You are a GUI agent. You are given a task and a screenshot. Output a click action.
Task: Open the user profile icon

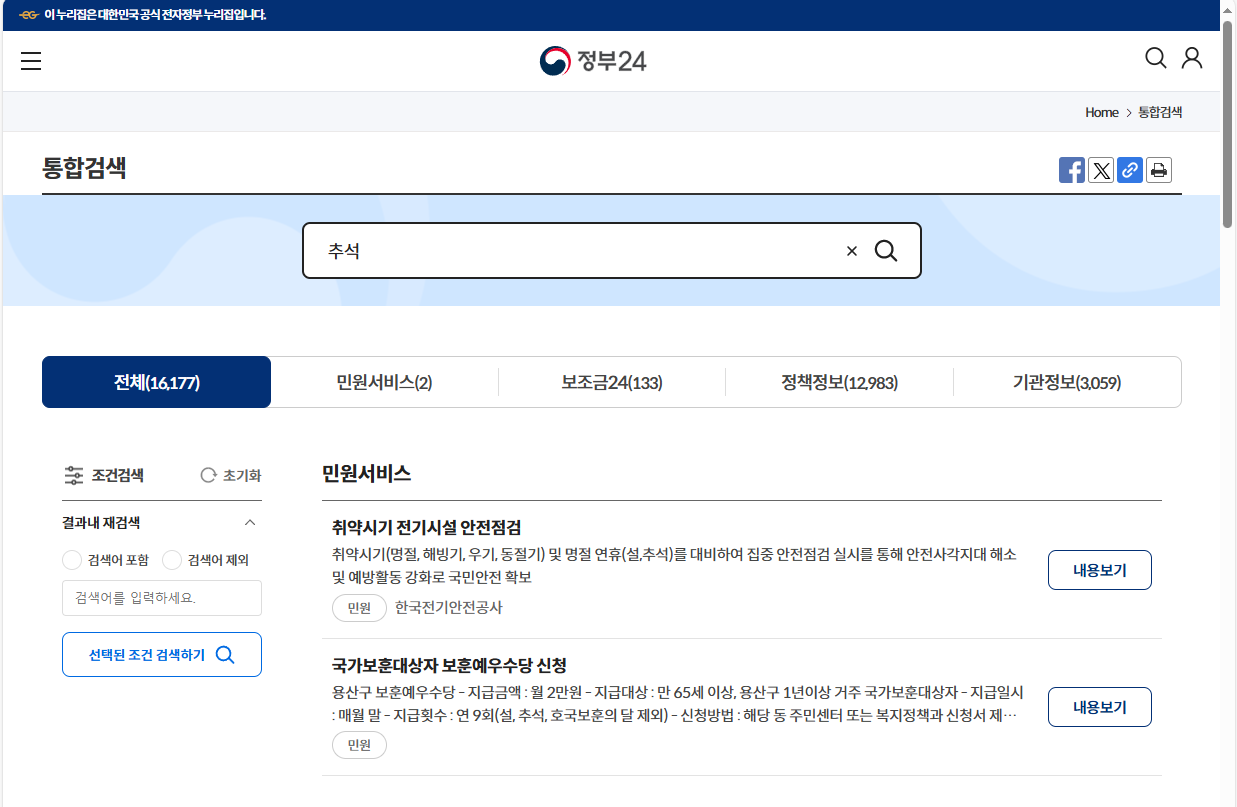(x=1191, y=58)
